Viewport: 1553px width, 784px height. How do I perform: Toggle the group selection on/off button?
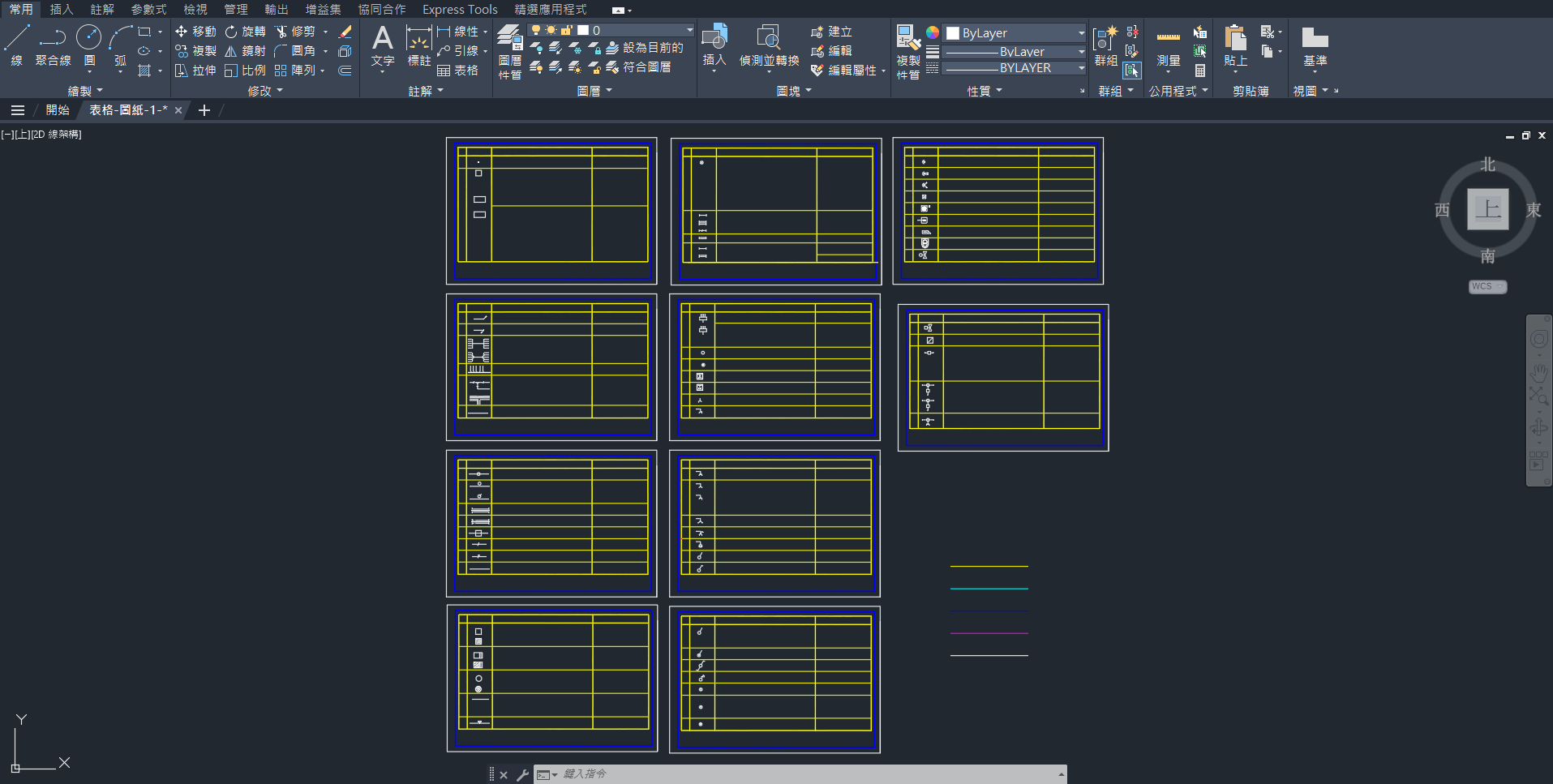click(x=1132, y=71)
